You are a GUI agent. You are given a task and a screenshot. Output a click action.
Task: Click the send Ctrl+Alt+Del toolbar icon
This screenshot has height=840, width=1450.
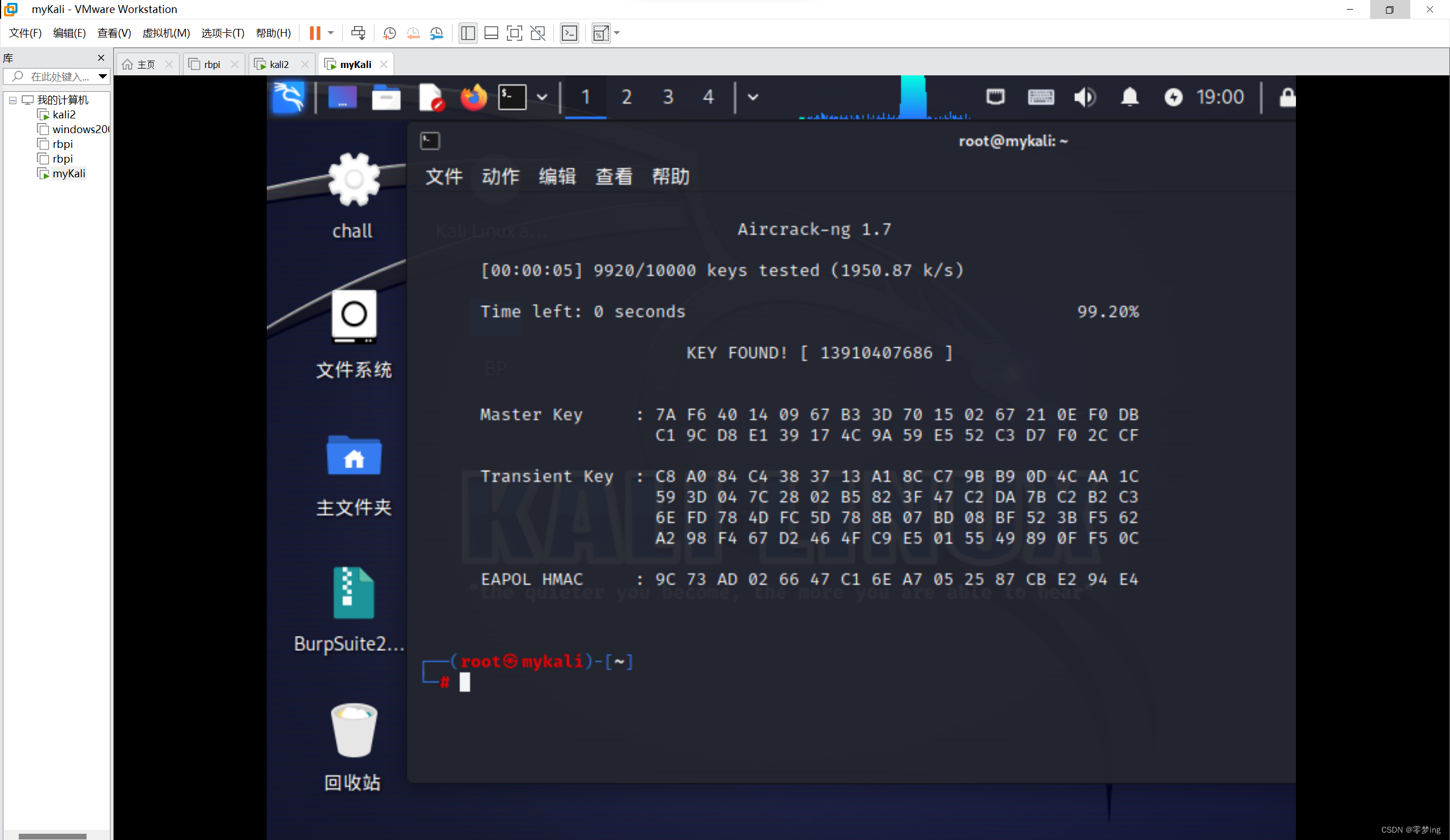[358, 33]
